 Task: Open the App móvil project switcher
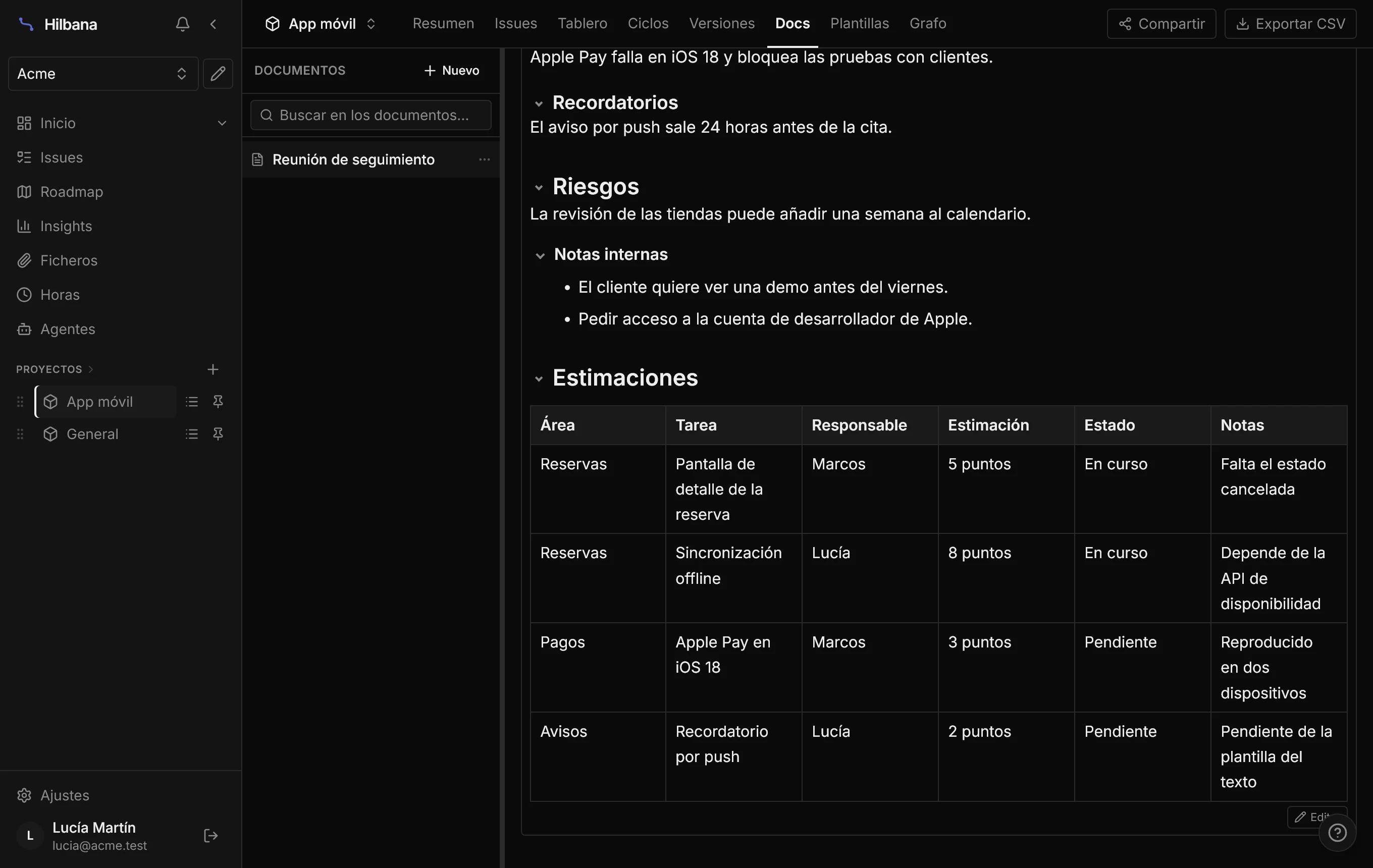pos(321,24)
